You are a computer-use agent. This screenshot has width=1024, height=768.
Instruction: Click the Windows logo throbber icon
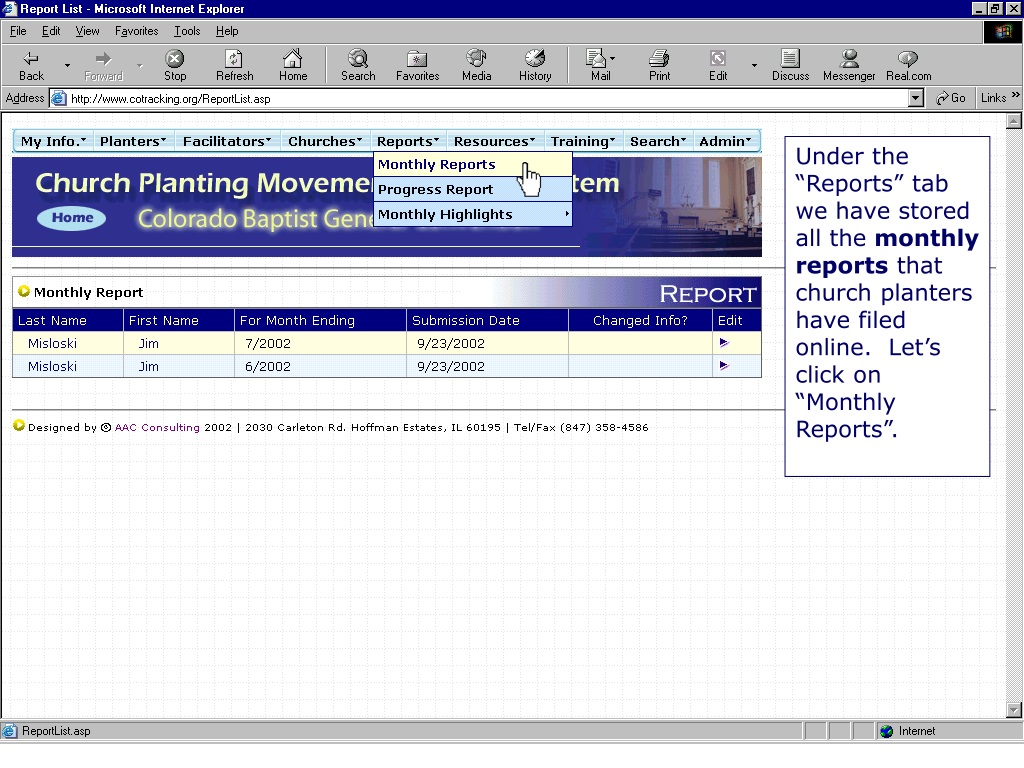(x=1003, y=32)
